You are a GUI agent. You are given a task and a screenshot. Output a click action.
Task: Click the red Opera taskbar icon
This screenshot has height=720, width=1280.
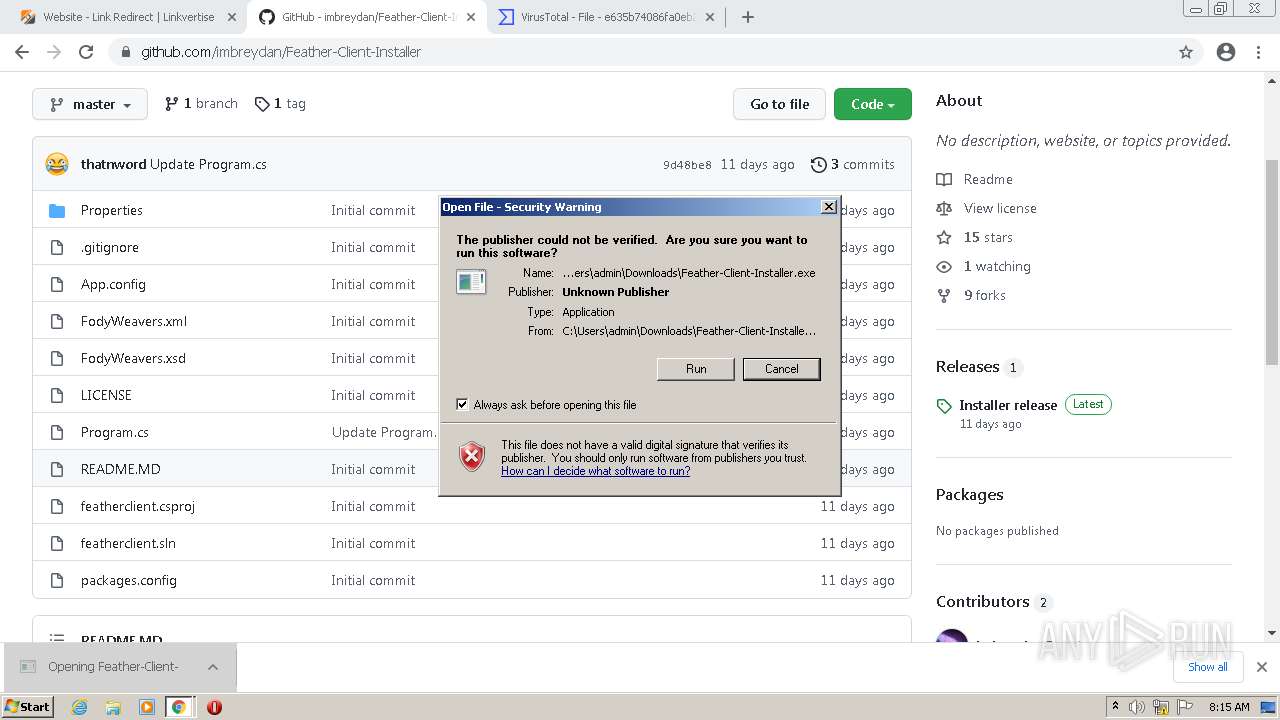point(214,707)
